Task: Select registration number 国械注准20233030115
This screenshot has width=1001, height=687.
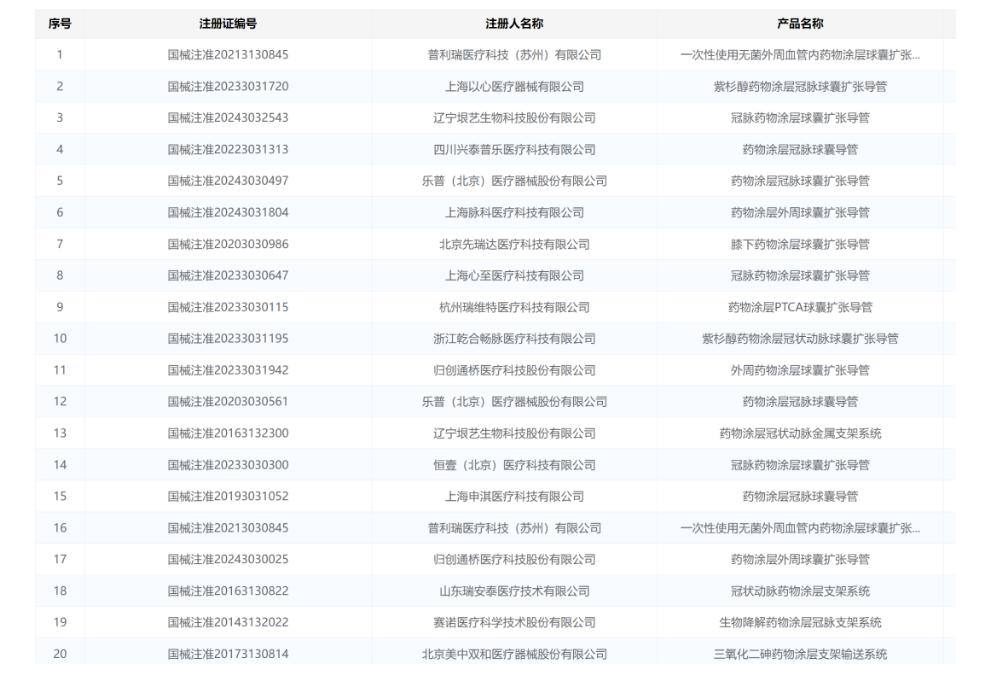Action: coord(228,307)
